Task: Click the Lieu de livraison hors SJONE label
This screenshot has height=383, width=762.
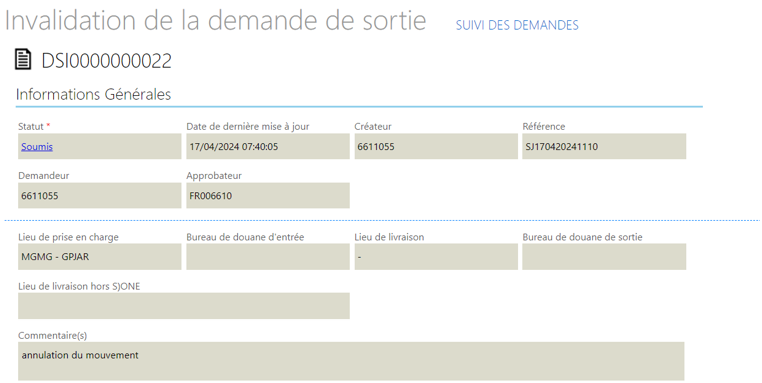Action: 79,286
